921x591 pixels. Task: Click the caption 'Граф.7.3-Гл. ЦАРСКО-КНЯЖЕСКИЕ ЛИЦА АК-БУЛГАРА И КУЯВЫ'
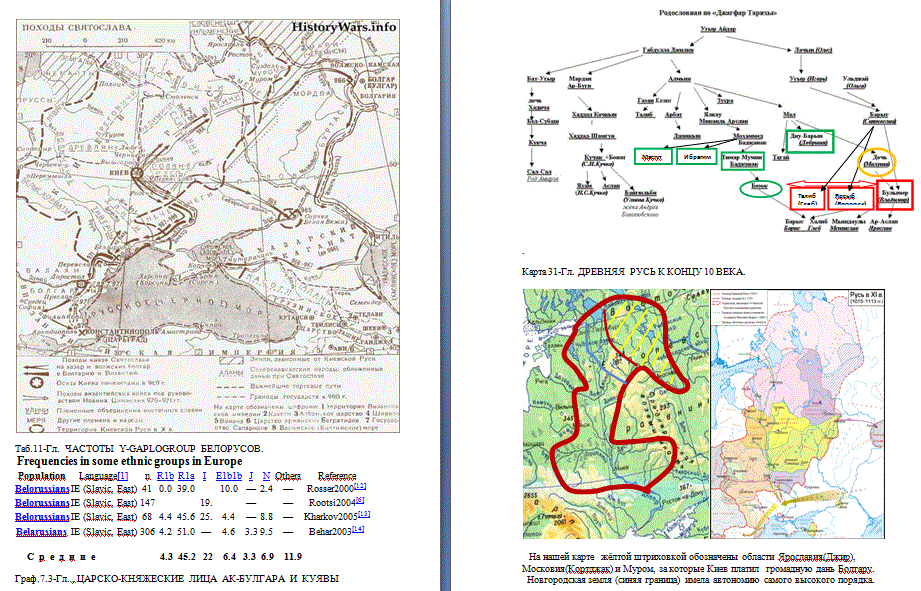click(x=177, y=579)
